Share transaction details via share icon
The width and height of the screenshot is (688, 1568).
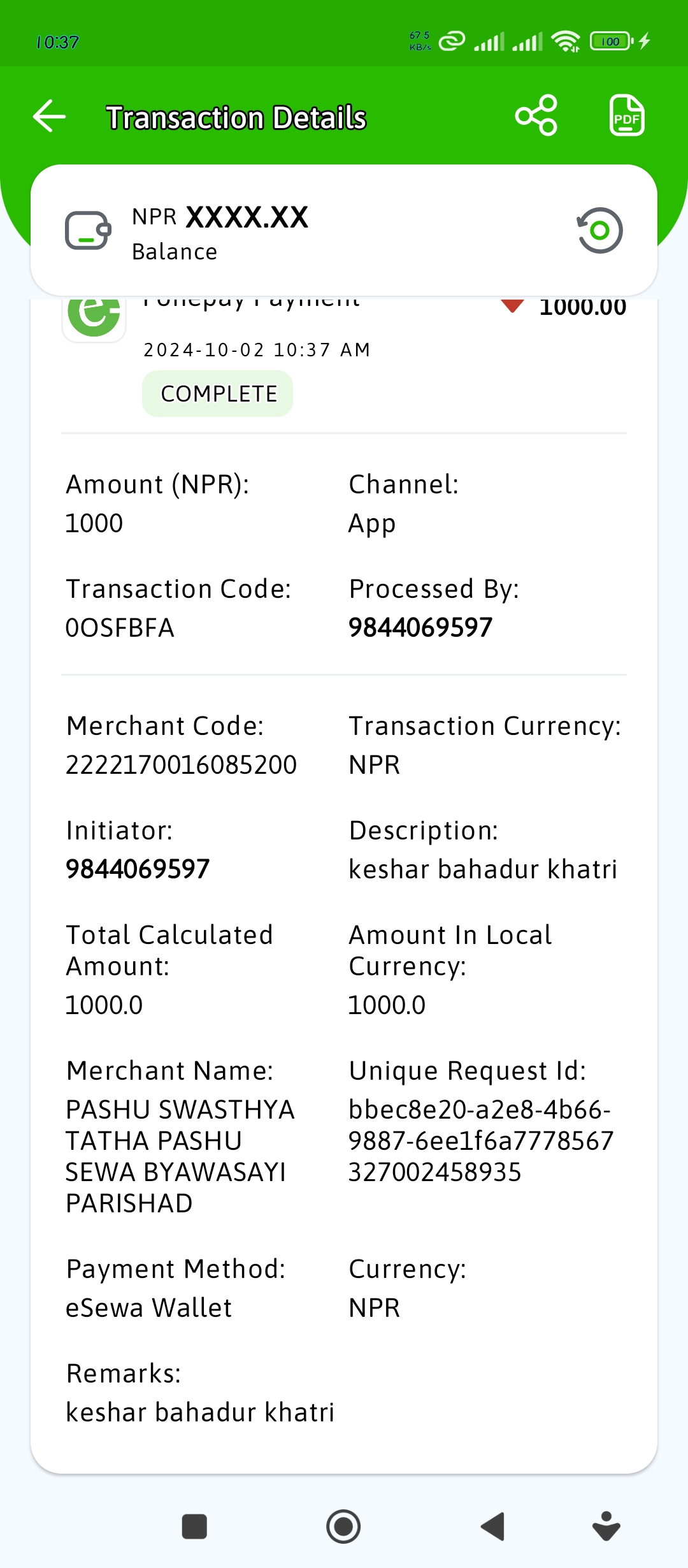(536, 115)
